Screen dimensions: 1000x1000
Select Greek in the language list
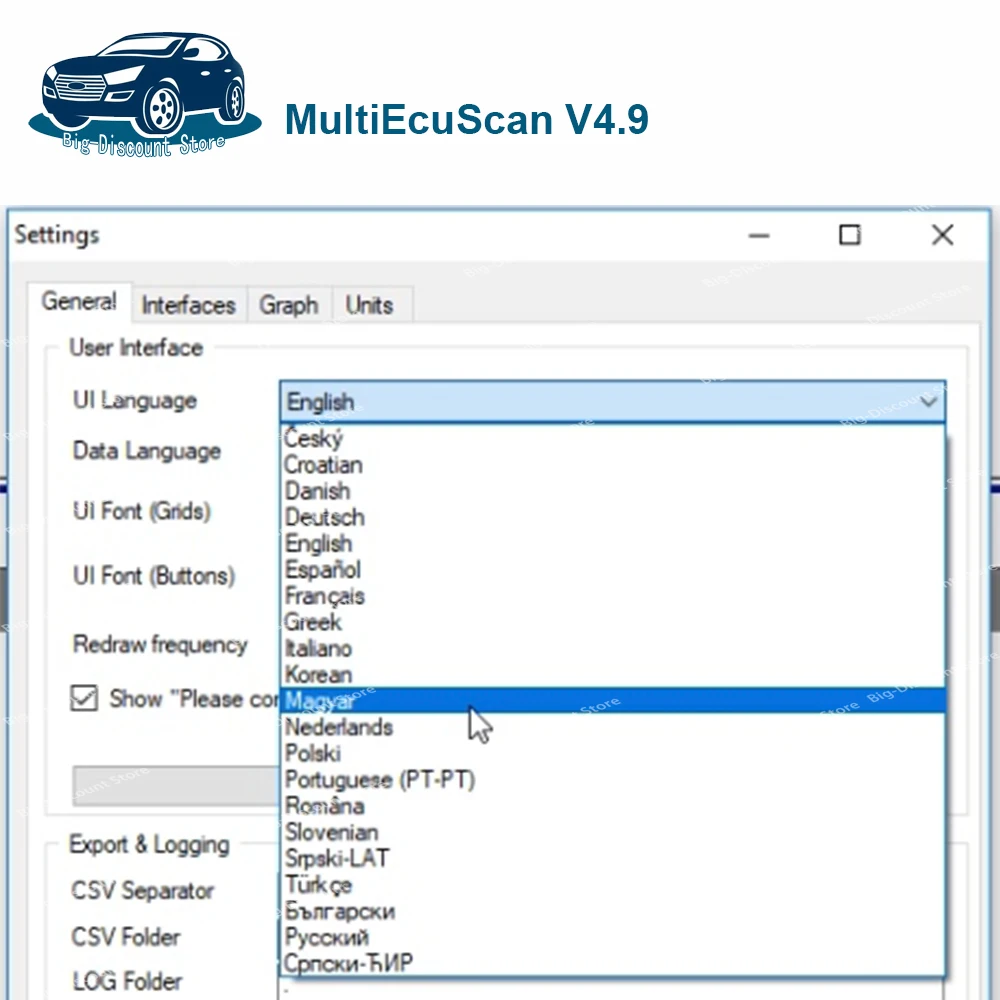pos(612,622)
